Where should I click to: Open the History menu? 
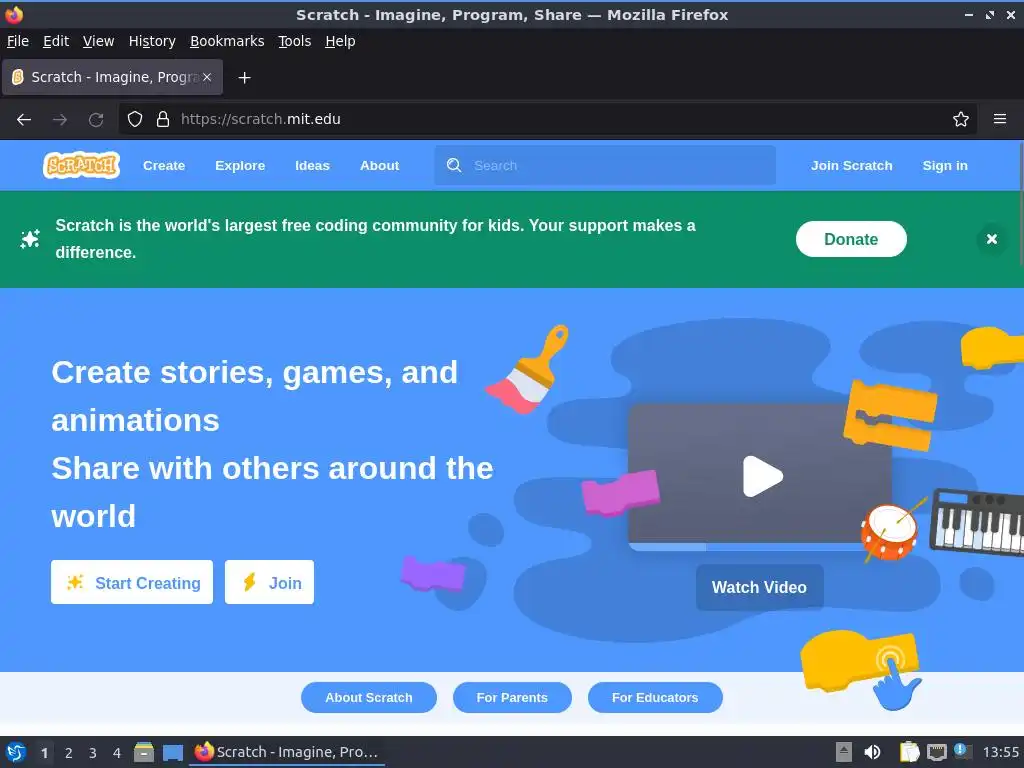[152, 41]
